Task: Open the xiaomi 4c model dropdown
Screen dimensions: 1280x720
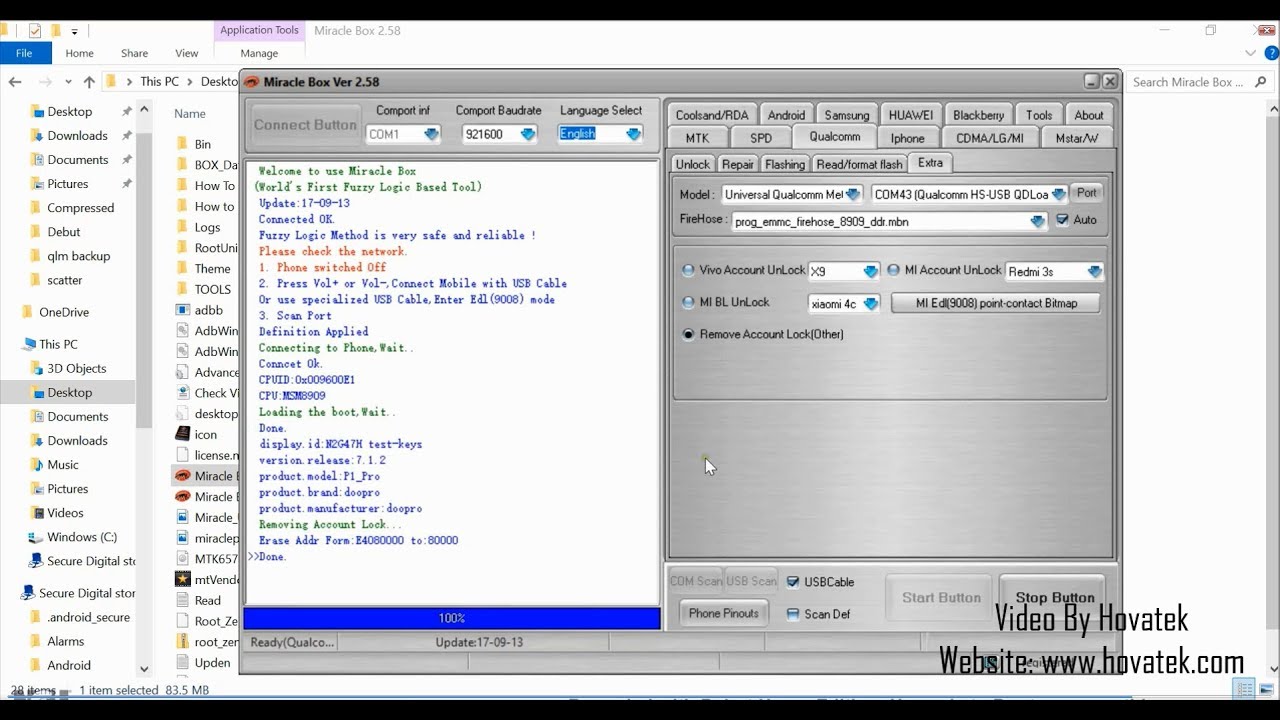Action: pos(870,304)
